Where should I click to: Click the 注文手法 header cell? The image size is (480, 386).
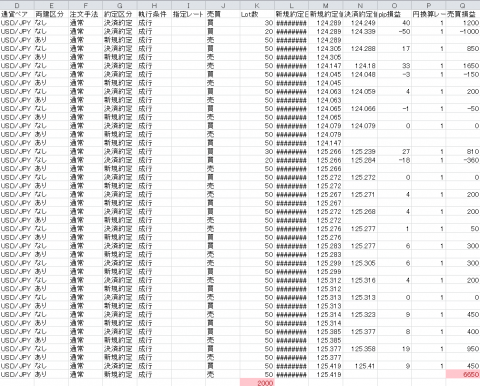click(x=86, y=14)
